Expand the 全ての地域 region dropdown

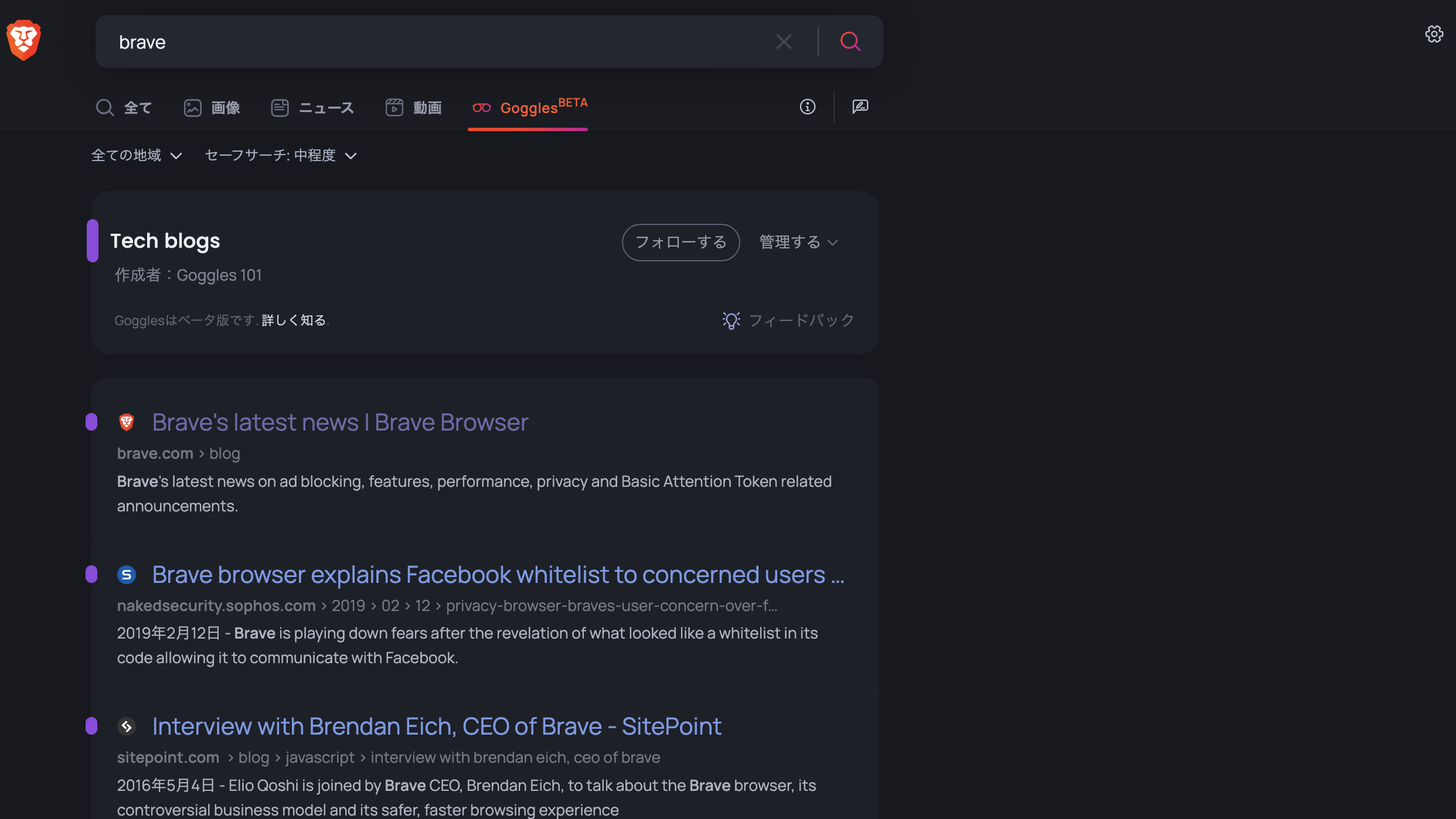(137, 155)
